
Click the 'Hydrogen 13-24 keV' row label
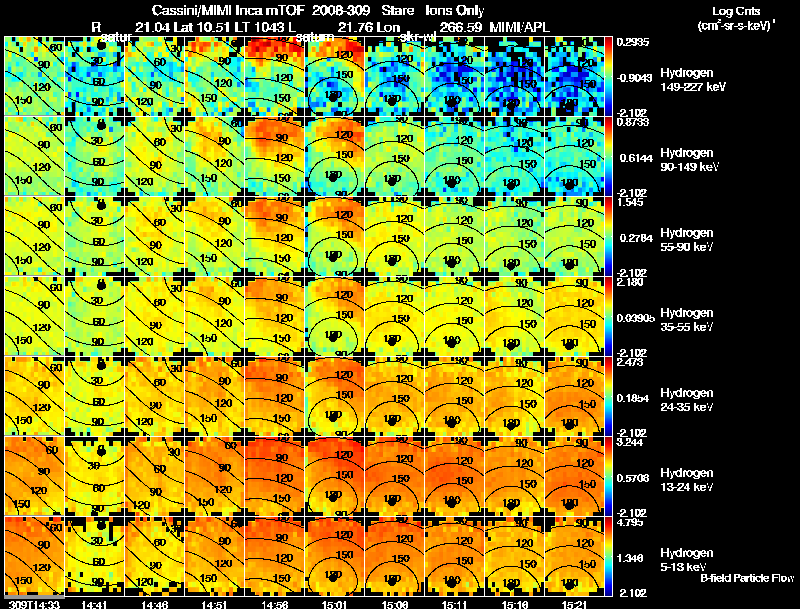coord(686,480)
